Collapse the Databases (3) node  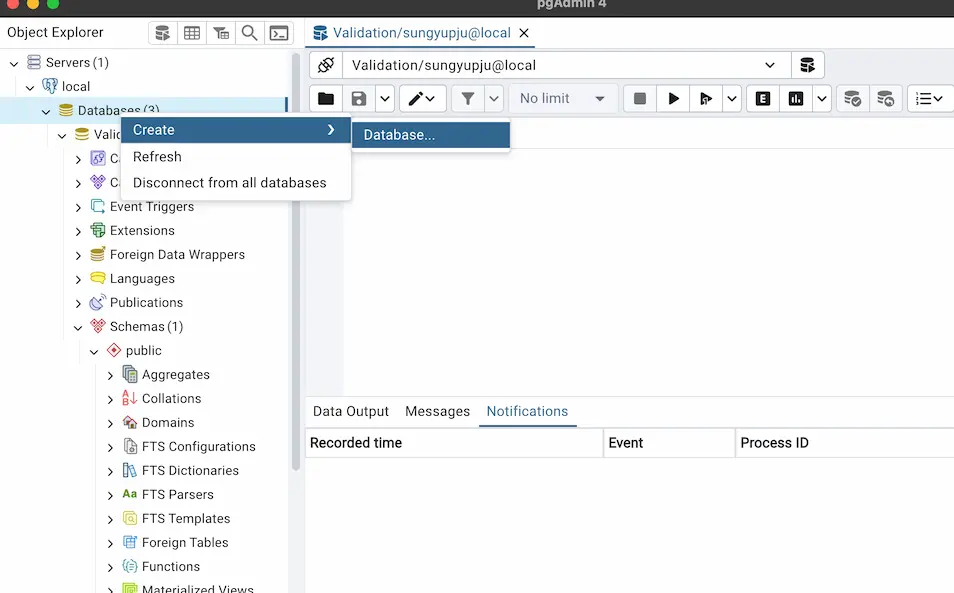pos(46,111)
